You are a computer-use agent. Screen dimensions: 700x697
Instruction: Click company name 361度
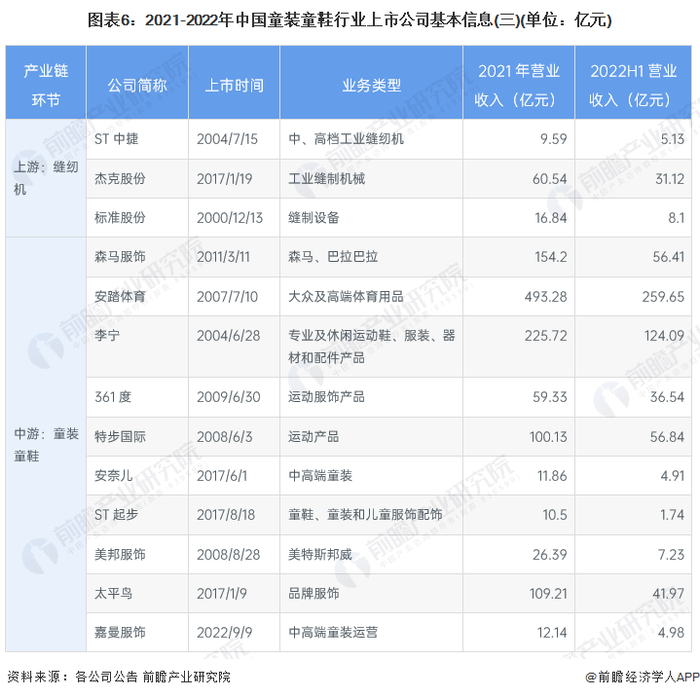point(113,396)
